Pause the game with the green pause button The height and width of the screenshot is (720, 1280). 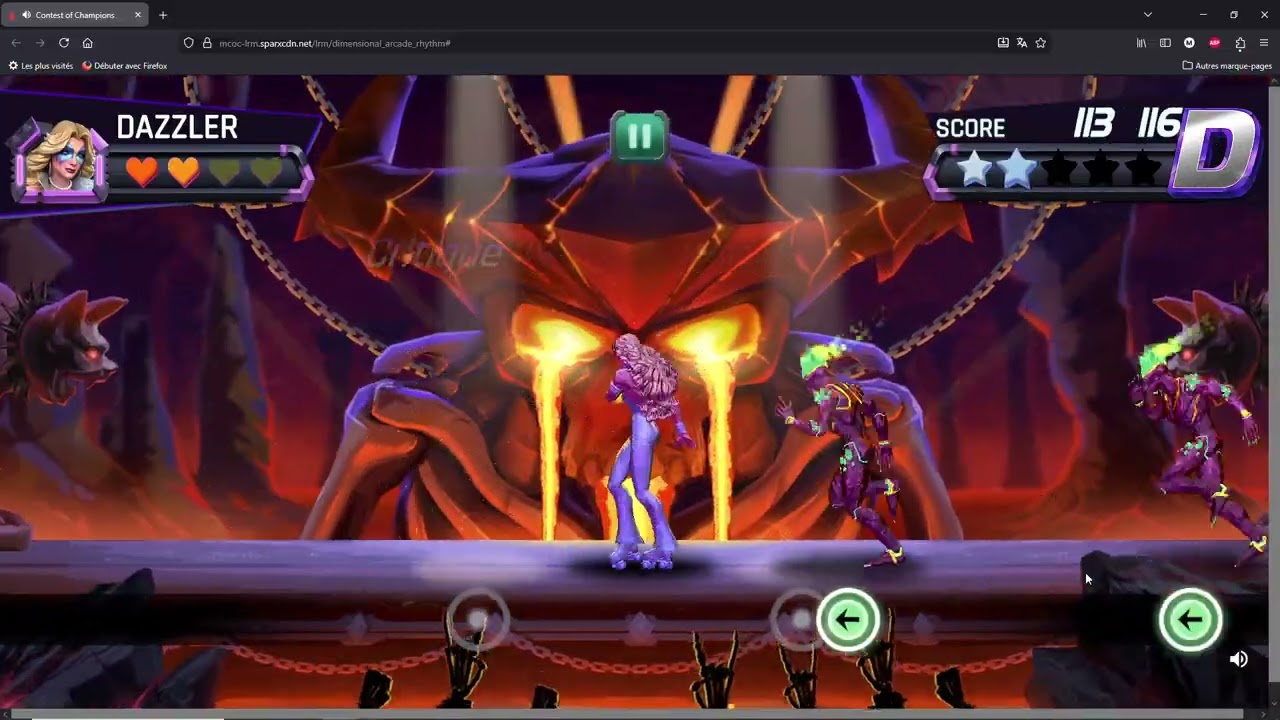click(640, 136)
